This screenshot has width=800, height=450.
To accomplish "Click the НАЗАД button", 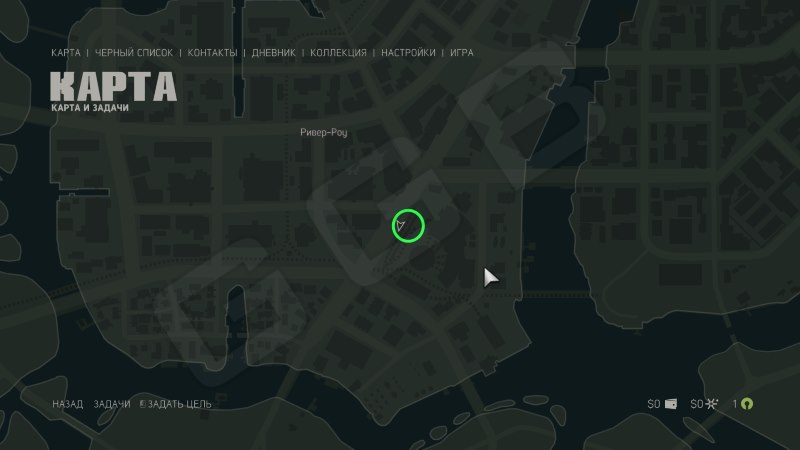I will coord(67,404).
